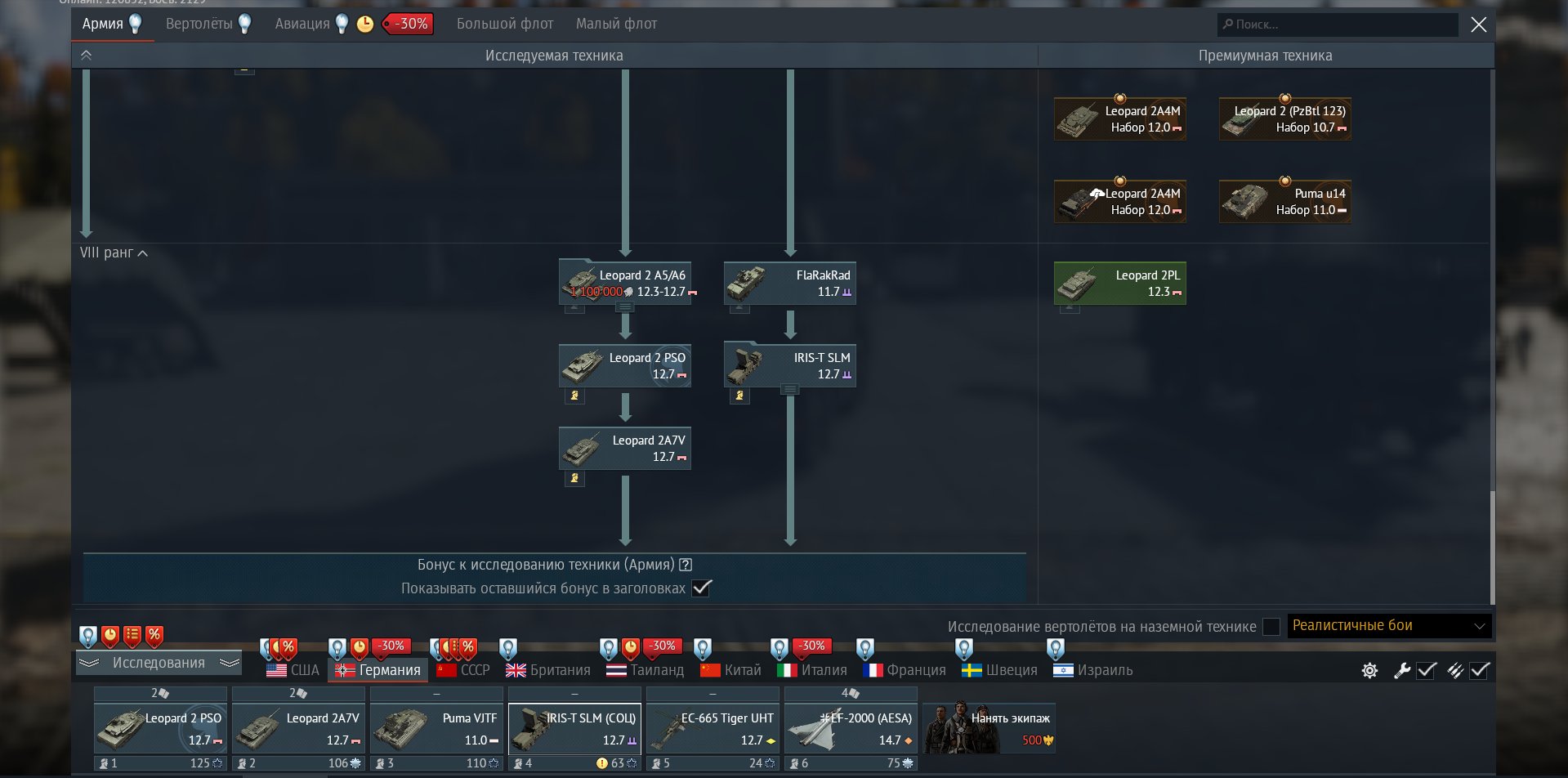Click the discount clock icon beside Авиация tab
This screenshot has height=778, width=1568.
365,25
